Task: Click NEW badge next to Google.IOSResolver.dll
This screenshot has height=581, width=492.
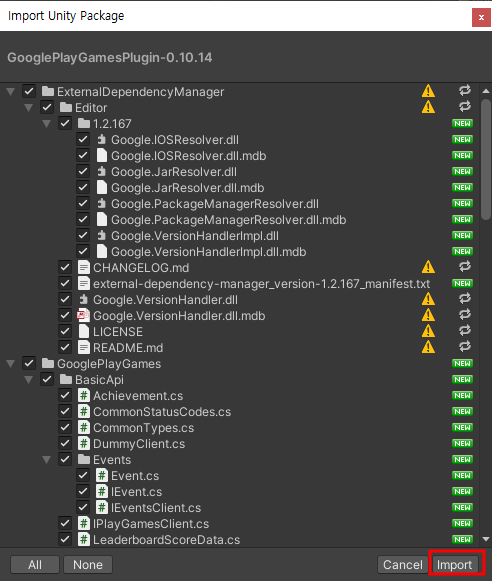Action: (462, 139)
